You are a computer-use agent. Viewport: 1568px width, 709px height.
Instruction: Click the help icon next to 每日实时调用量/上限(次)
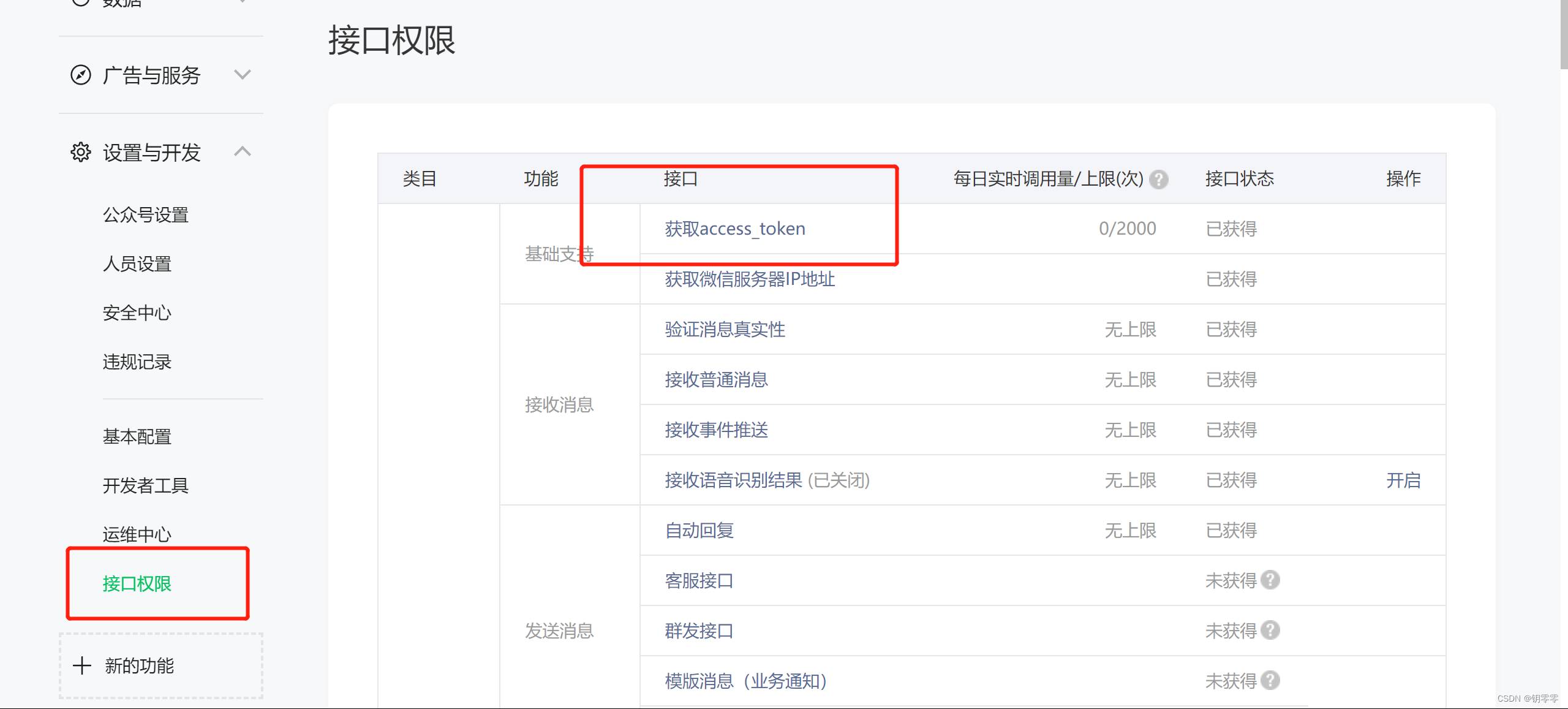pos(1158,180)
